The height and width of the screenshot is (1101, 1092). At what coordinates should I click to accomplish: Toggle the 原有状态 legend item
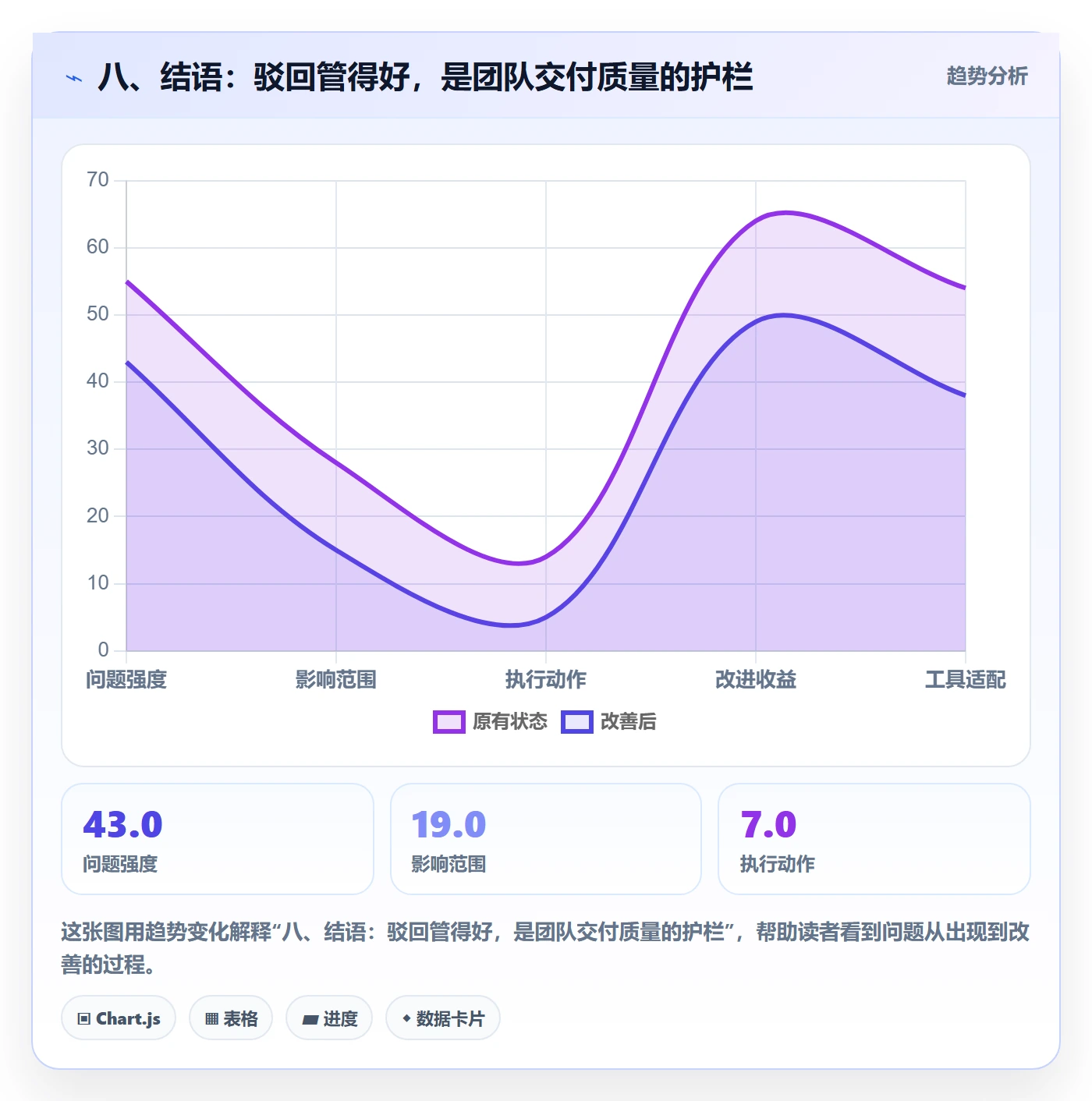click(491, 721)
